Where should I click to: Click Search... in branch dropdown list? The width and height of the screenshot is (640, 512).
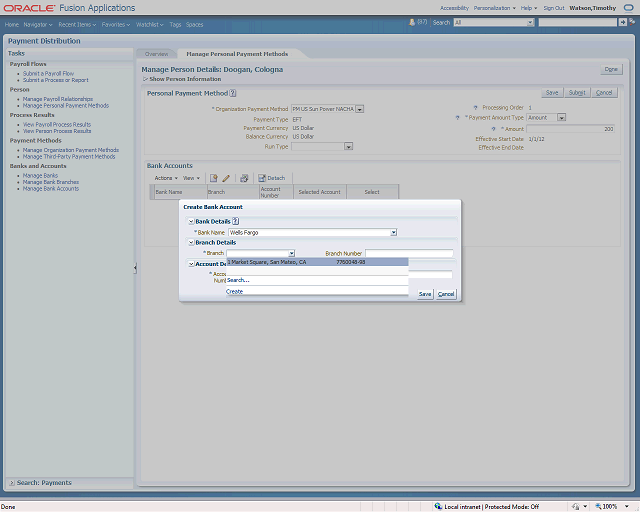(x=238, y=280)
